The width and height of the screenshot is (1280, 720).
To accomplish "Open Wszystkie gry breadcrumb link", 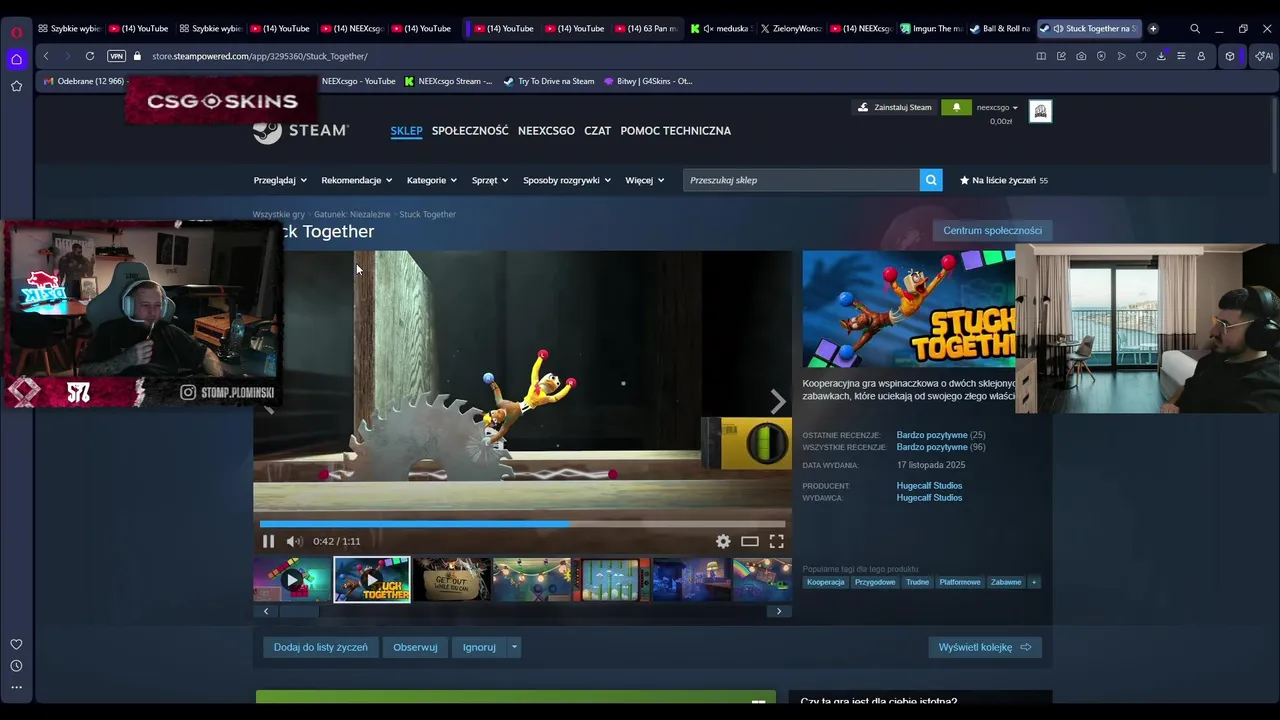I will (278, 214).
